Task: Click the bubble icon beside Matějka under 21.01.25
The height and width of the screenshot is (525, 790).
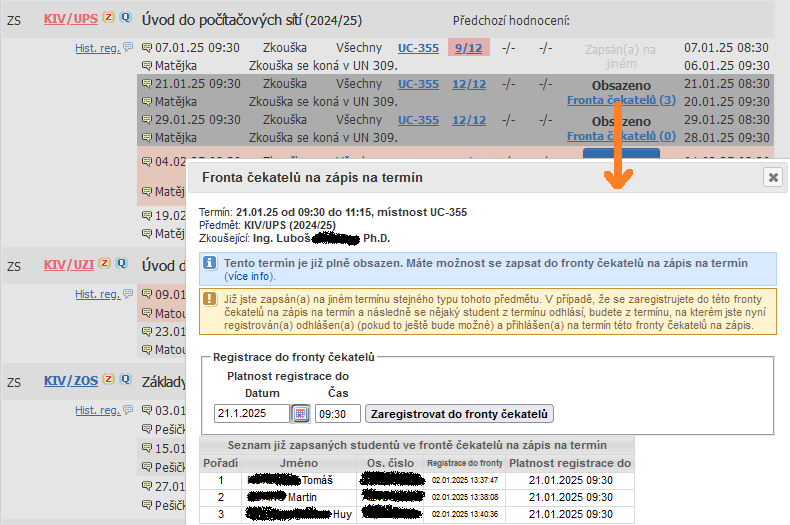Action: (147, 102)
